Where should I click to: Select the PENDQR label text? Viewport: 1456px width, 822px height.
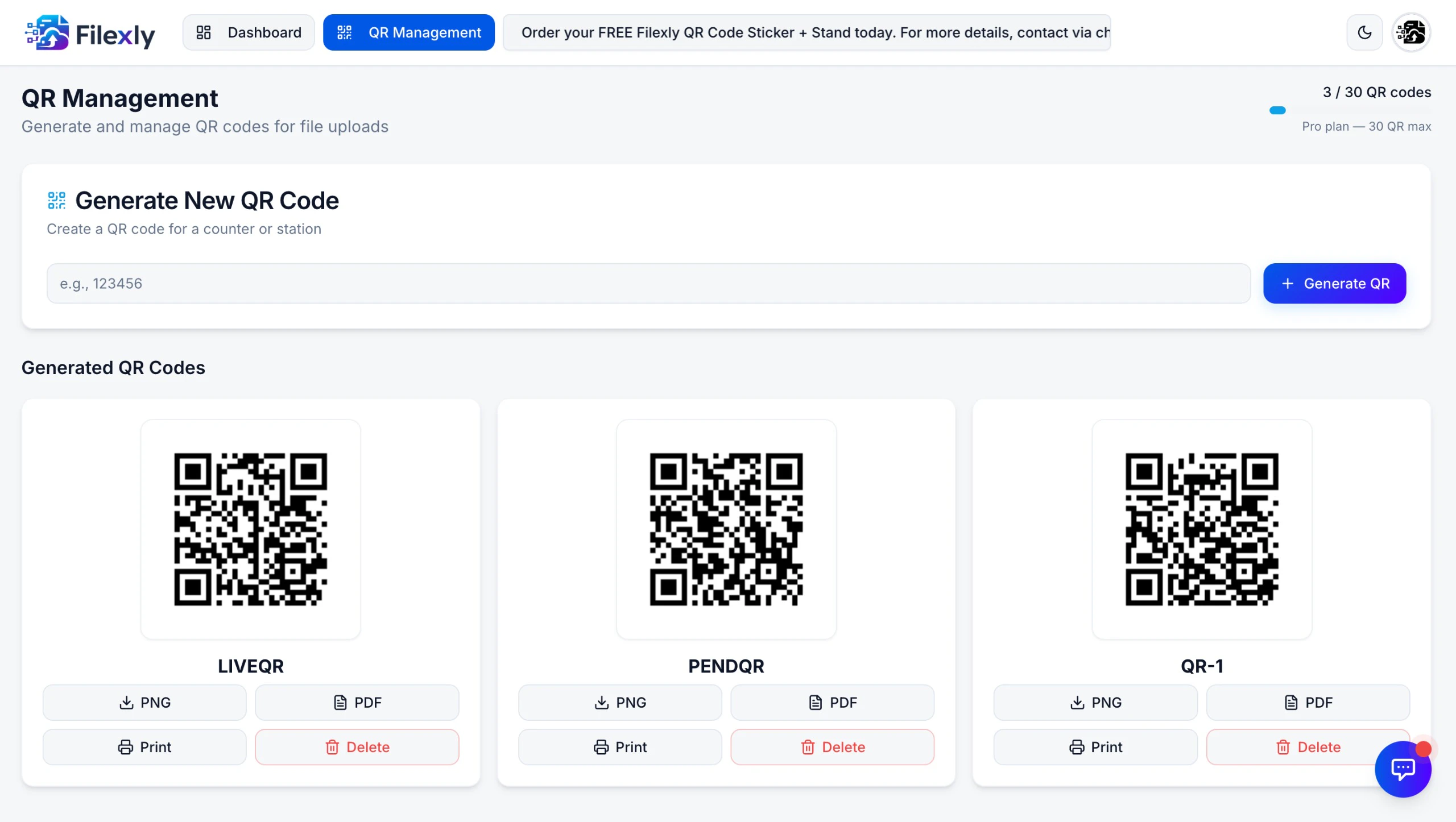point(726,666)
